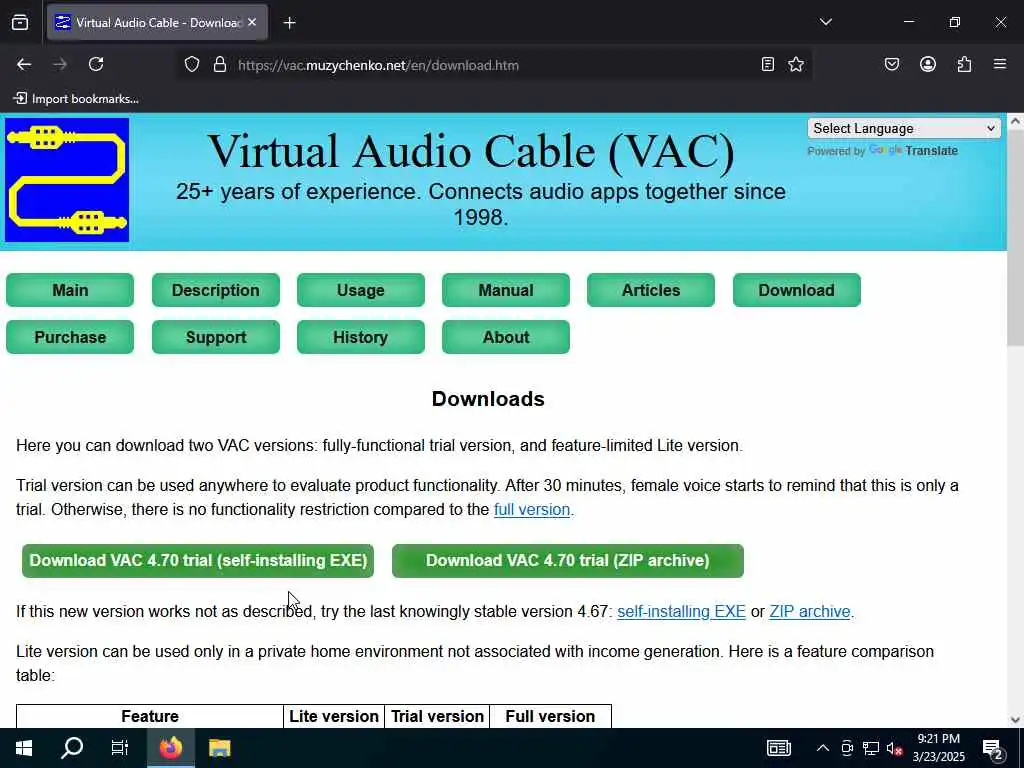The image size is (1024, 768).
Task: Click Import bookmarks in bookmarks bar
Action: pyautogui.click(x=76, y=99)
